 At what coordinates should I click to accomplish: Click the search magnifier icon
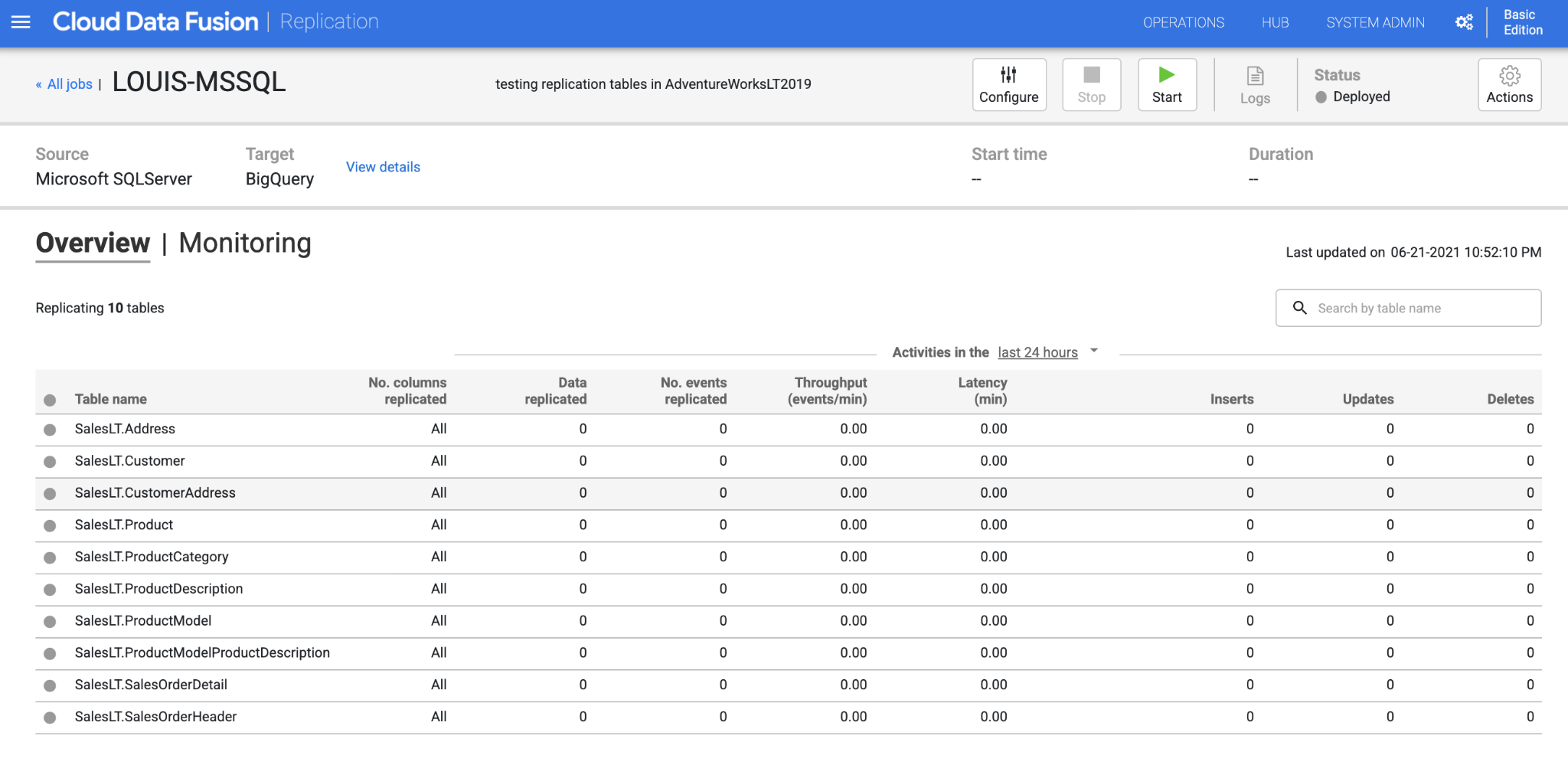[1299, 308]
